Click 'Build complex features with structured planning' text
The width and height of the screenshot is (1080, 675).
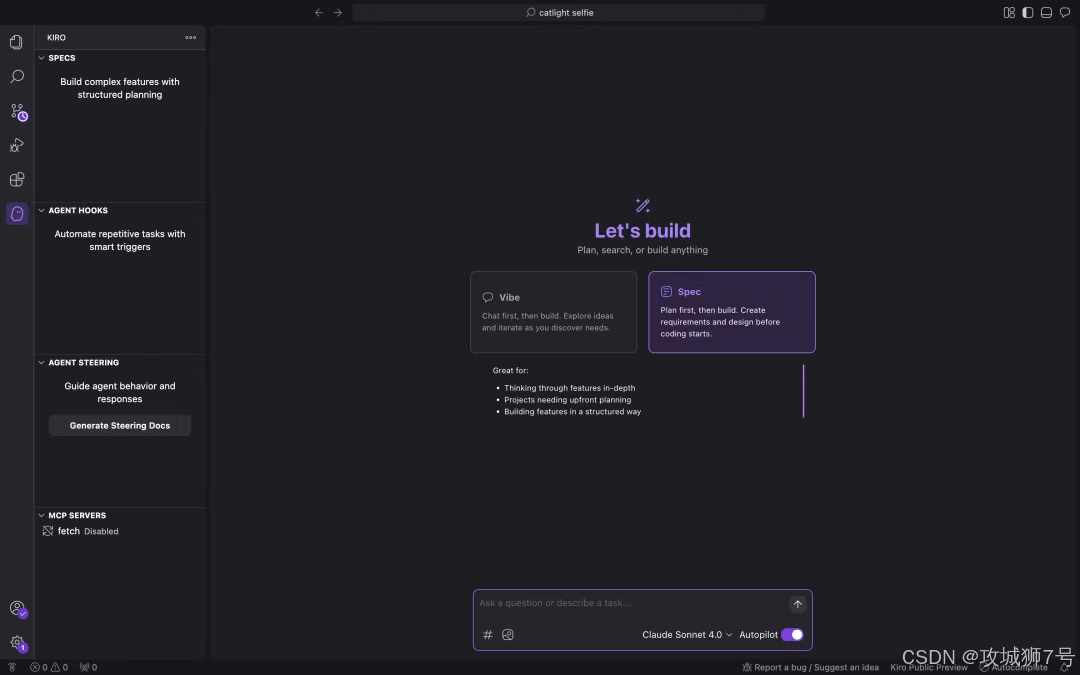[x=120, y=88]
